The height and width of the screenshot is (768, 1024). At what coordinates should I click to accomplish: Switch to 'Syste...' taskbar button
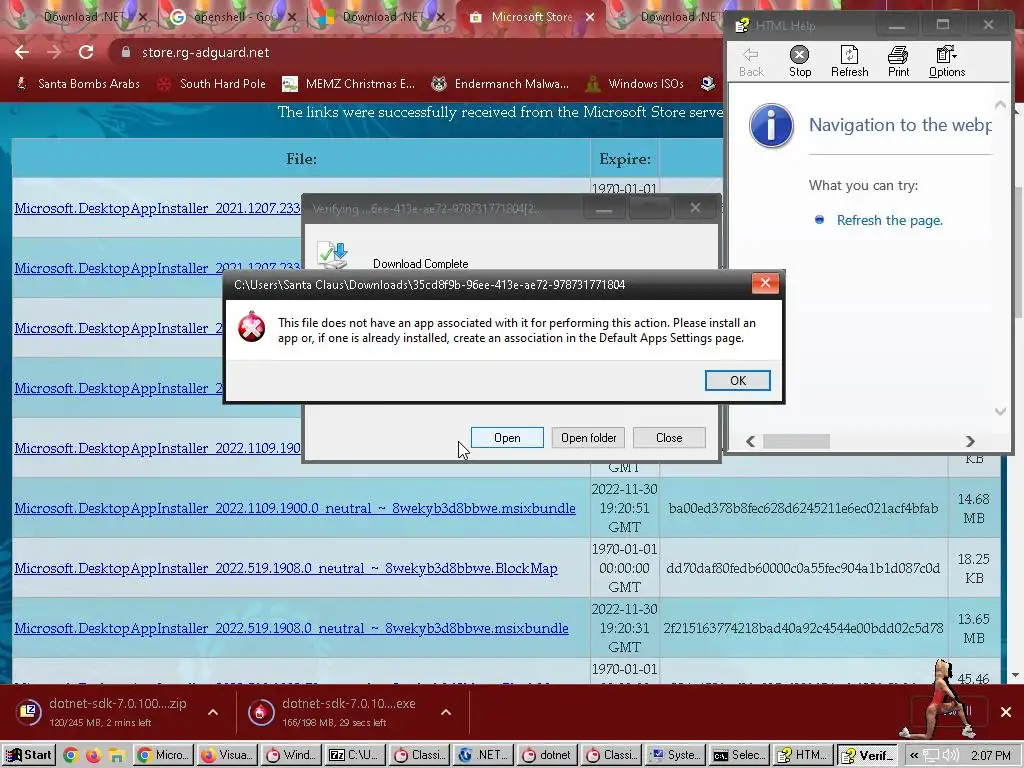coord(676,755)
